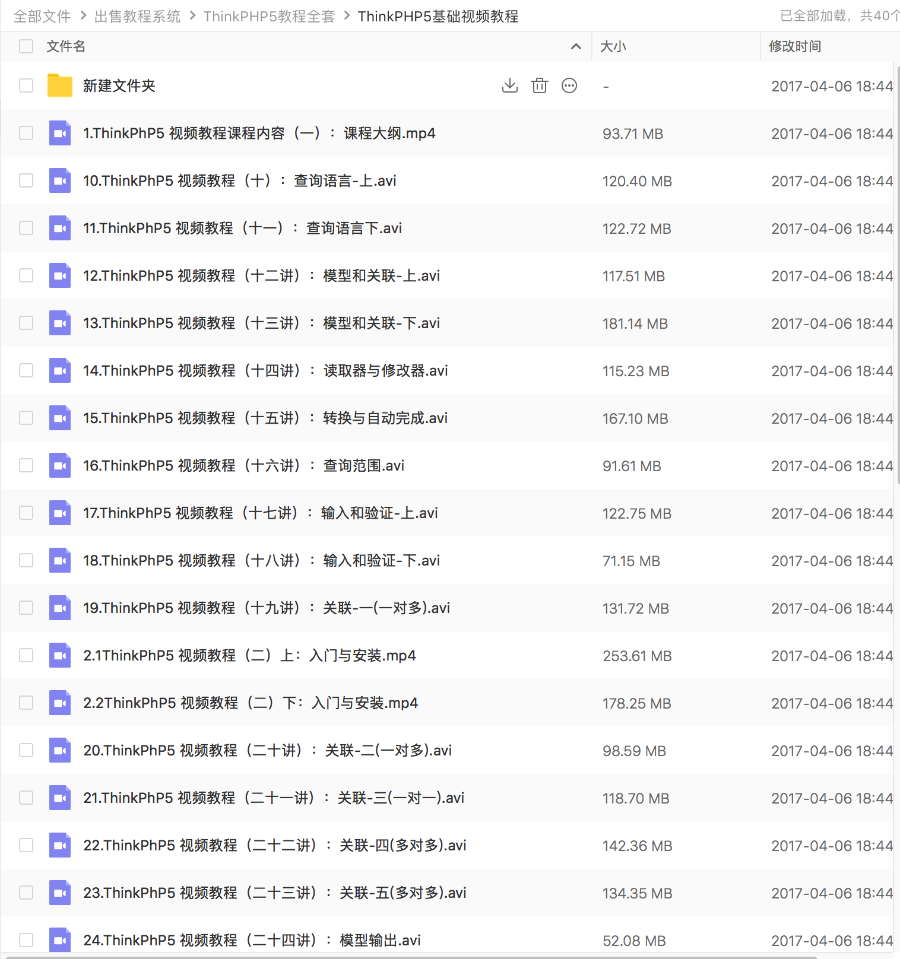
Task: Click video icon of 24.ThinkPhP5 模型输出.avi
Action: pyautogui.click(x=60, y=940)
